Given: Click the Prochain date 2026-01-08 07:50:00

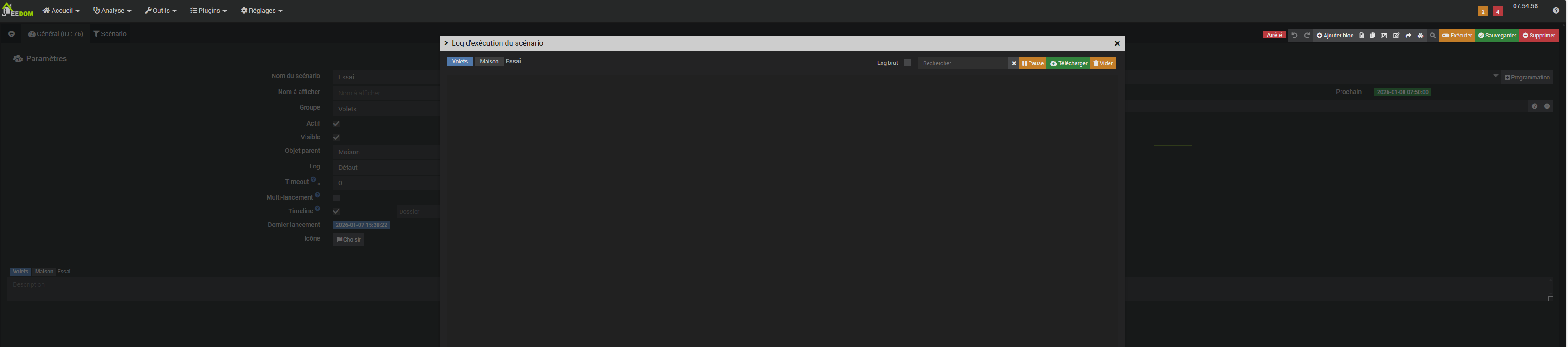Looking at the screenshot, I should tap(1403, 93).
